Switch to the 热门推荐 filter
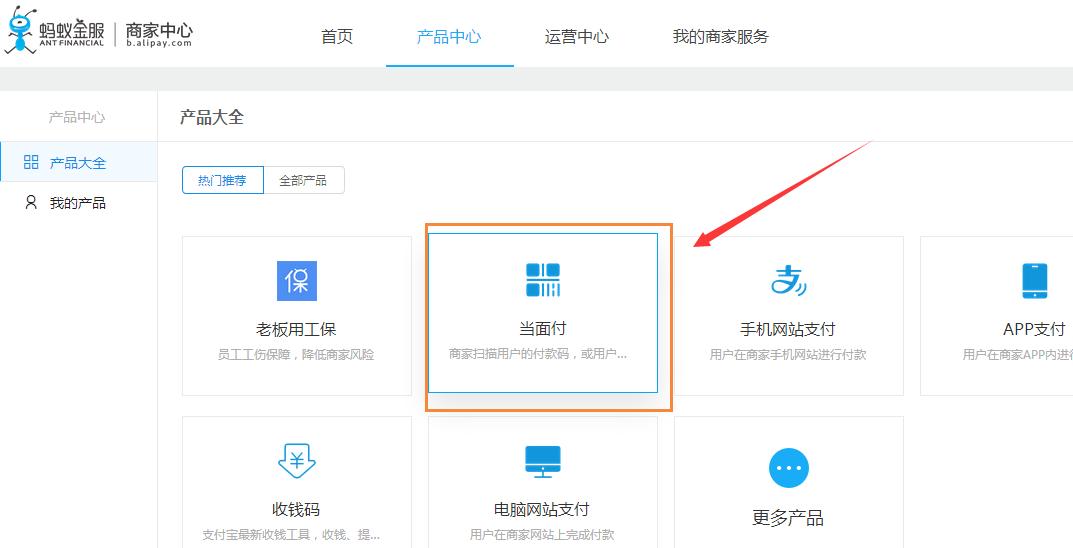Image resolution: width=1073 pixels, height=548 pixels. point(222,180)
